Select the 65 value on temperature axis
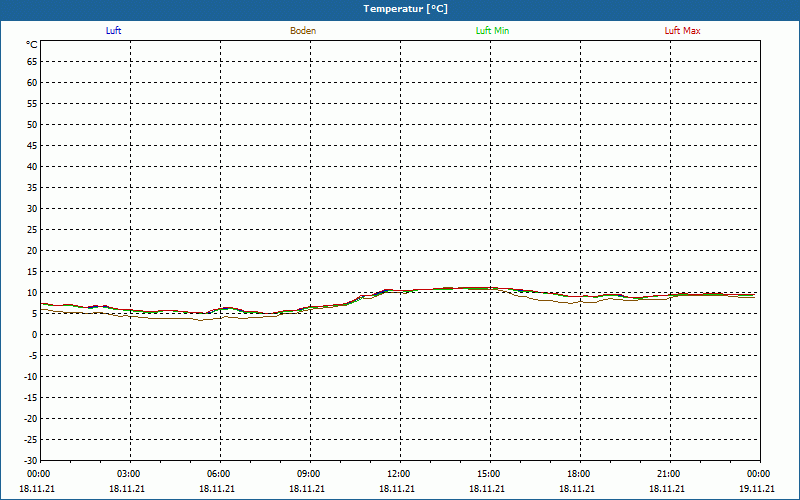 [x=32, y=62]
